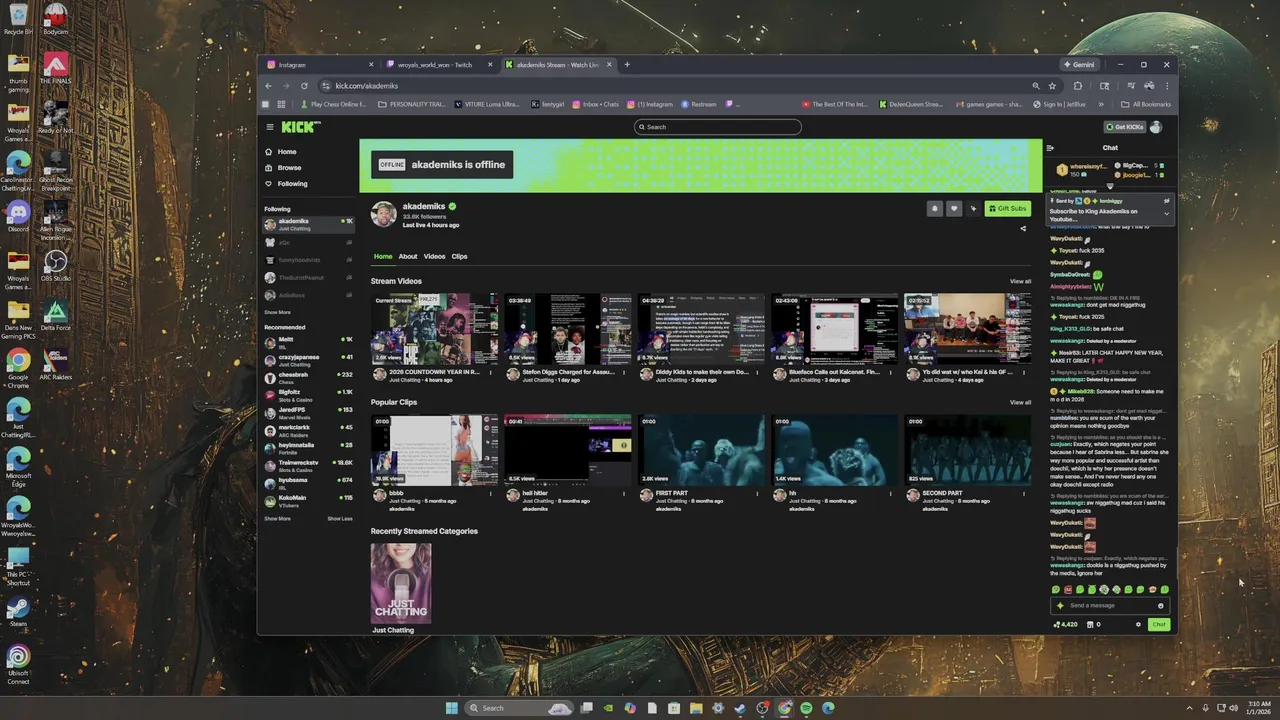1280x720 pixels.
Task: Open SECOND PART clip thumbnail
Action: coord(968,450)
